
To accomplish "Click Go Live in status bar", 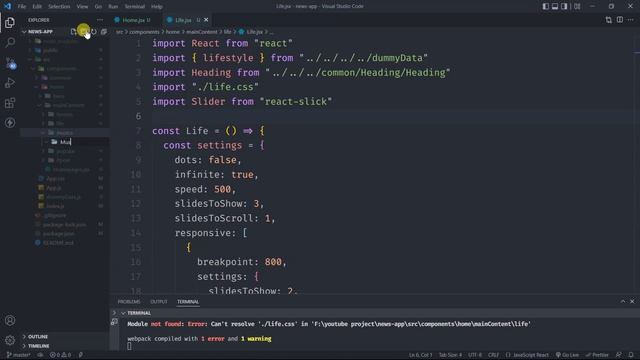I will [567, 355].
